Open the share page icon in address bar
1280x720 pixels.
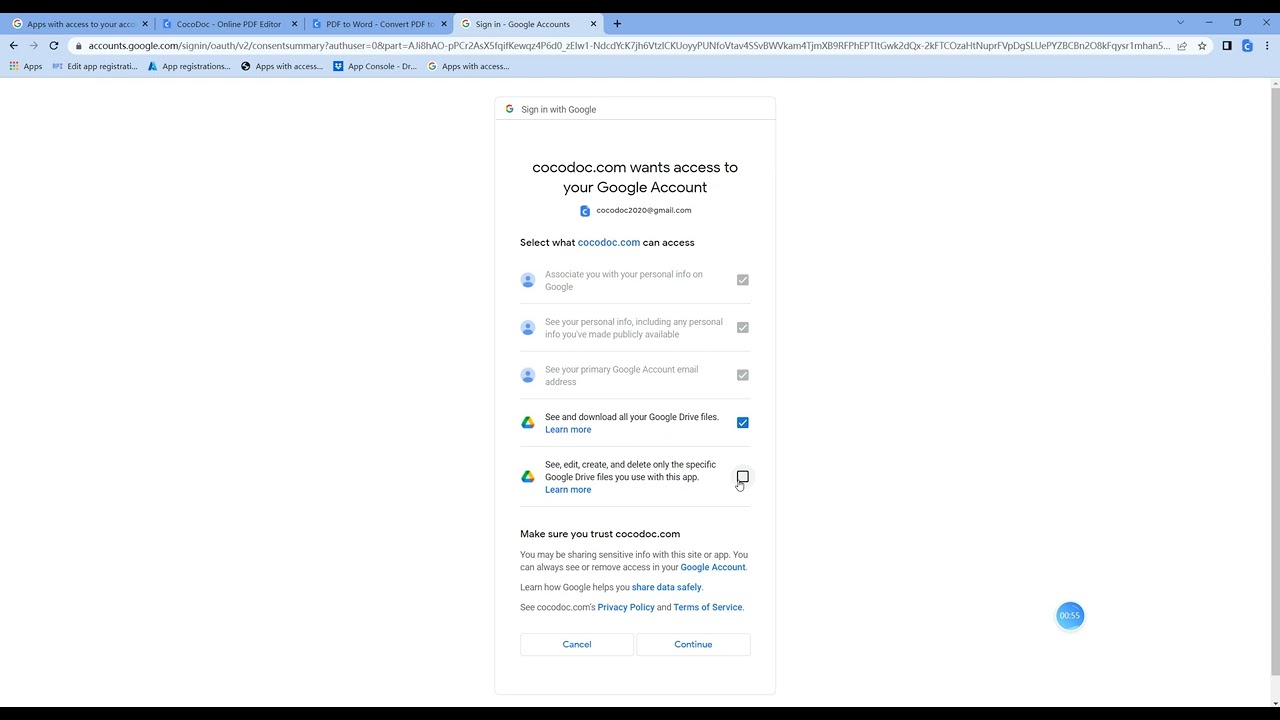(1182, 45)
